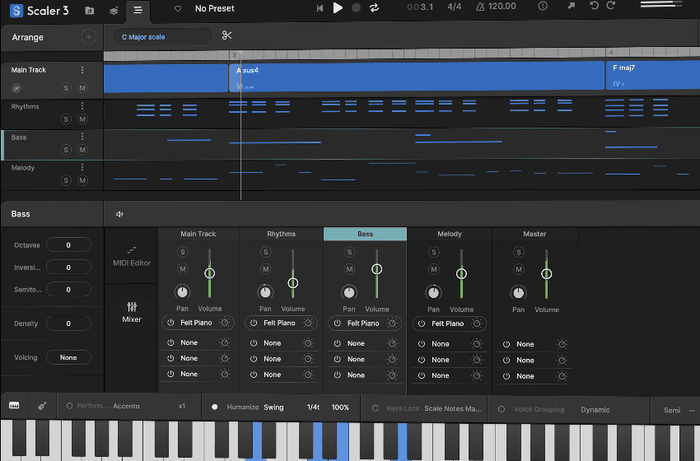Open the MIDI Editor panel
Image resolution: width=700 pixels, height=461 pixels.
132,256
